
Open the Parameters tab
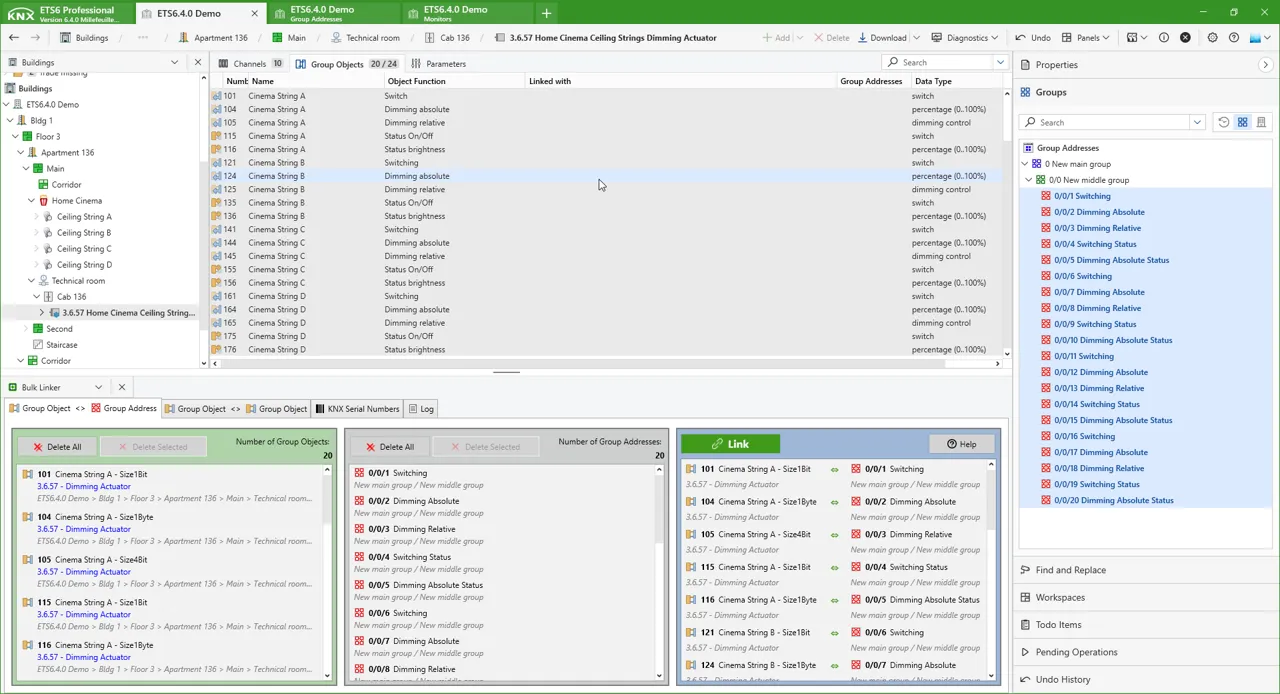[x=438, y=63]
